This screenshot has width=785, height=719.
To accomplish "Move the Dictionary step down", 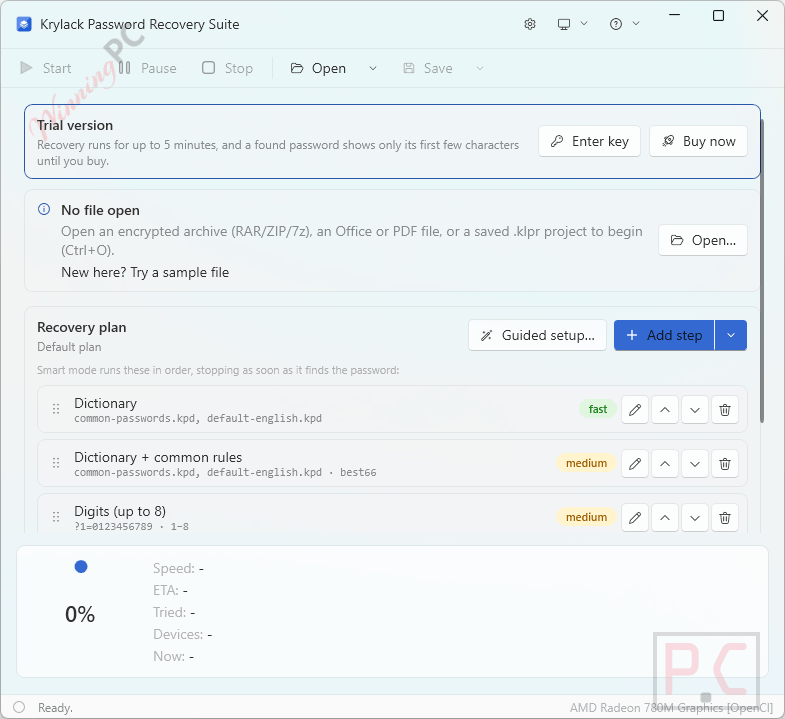I will [x=695, y=410].
